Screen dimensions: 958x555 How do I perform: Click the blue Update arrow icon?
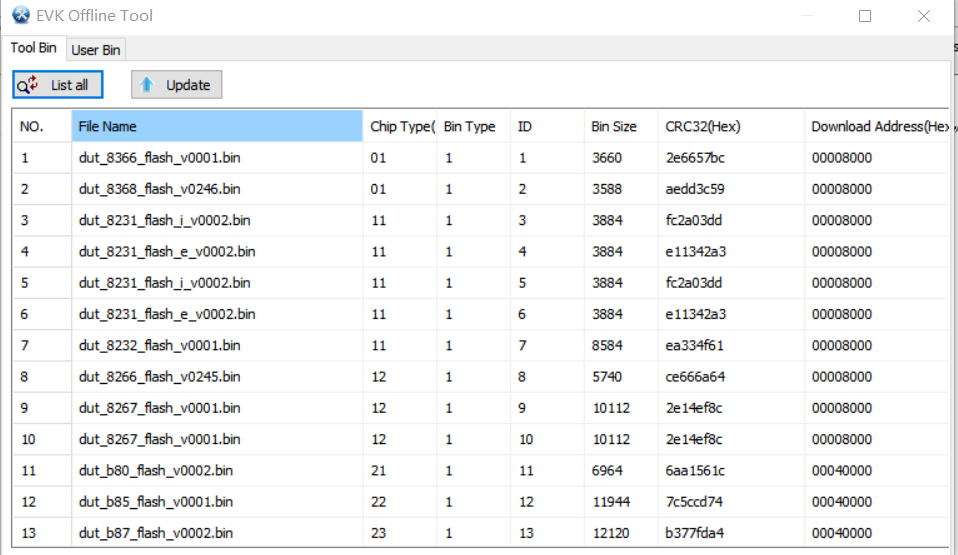147,84
